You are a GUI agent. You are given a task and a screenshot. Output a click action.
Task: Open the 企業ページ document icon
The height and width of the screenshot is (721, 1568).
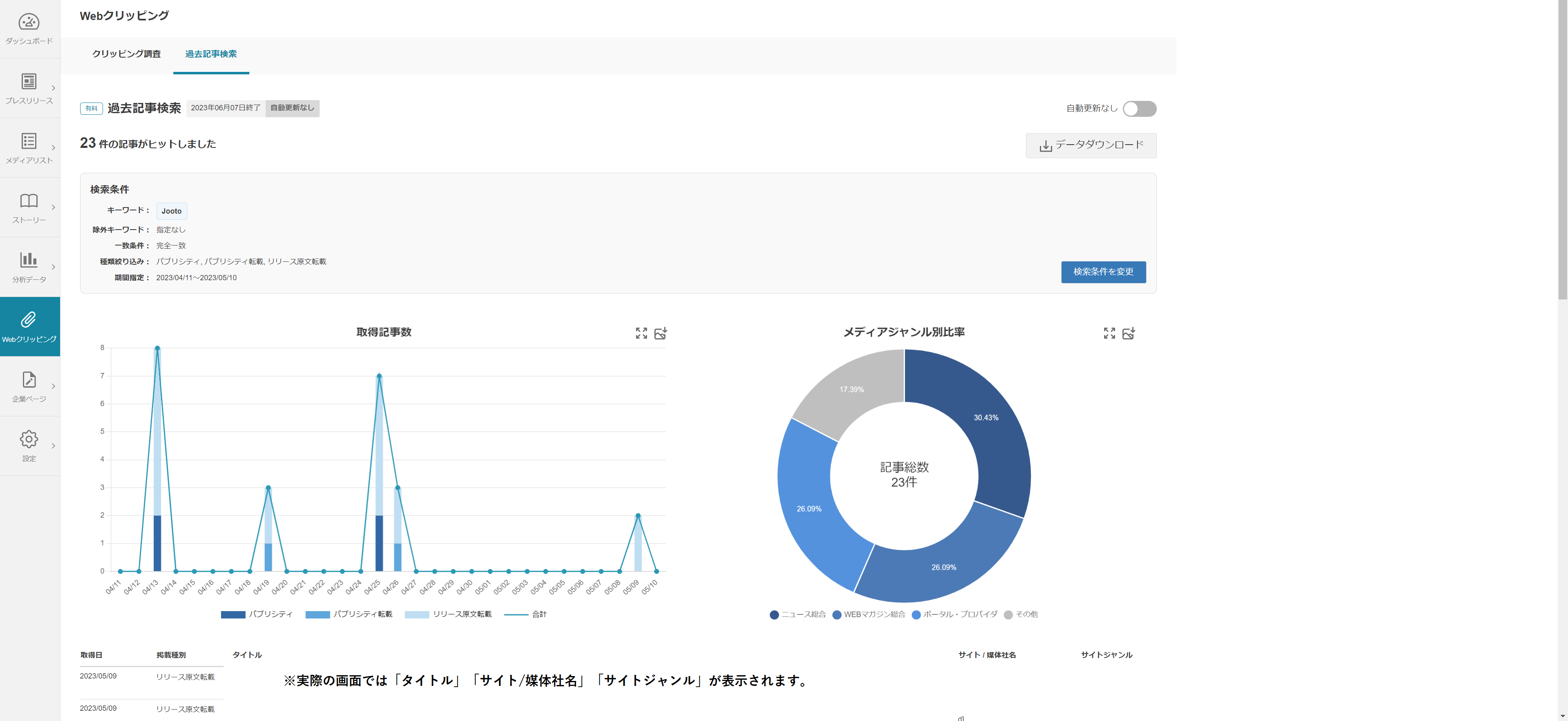pyautogui.click(x=29, y=379)
